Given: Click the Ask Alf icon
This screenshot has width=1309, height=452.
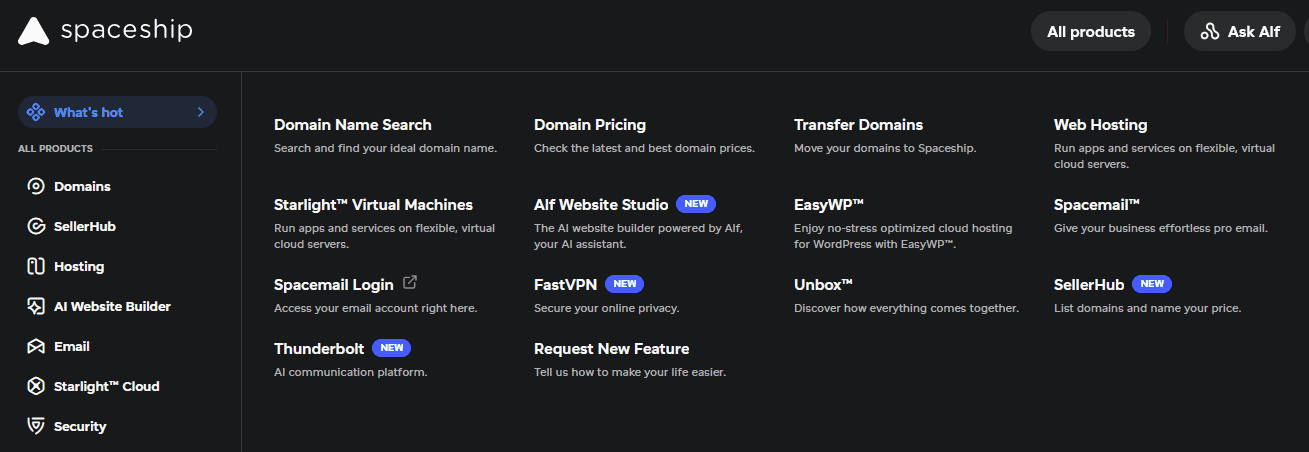Looking at the screenshot, I should [1210, 32].
